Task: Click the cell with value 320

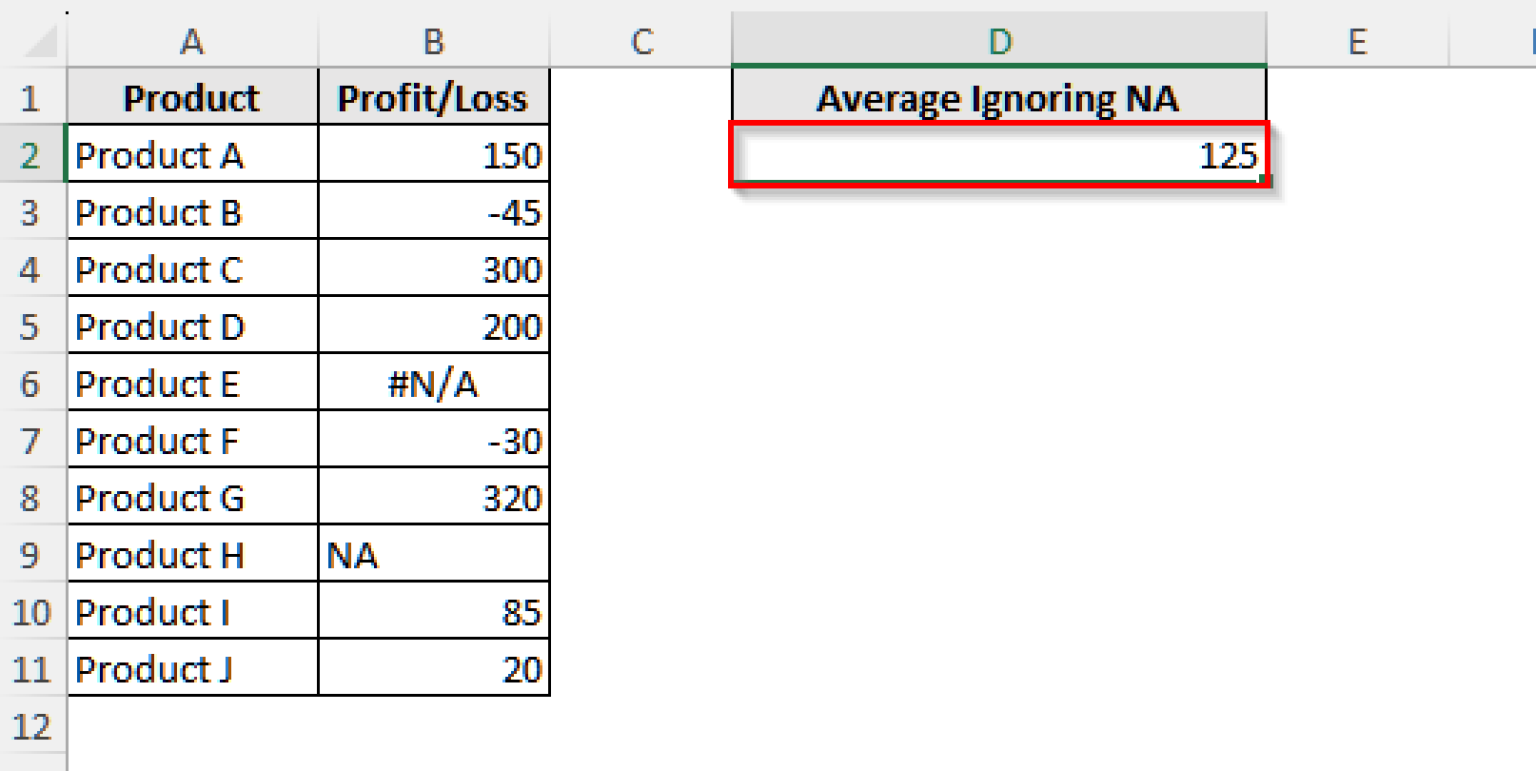Action: pos(433,498)
